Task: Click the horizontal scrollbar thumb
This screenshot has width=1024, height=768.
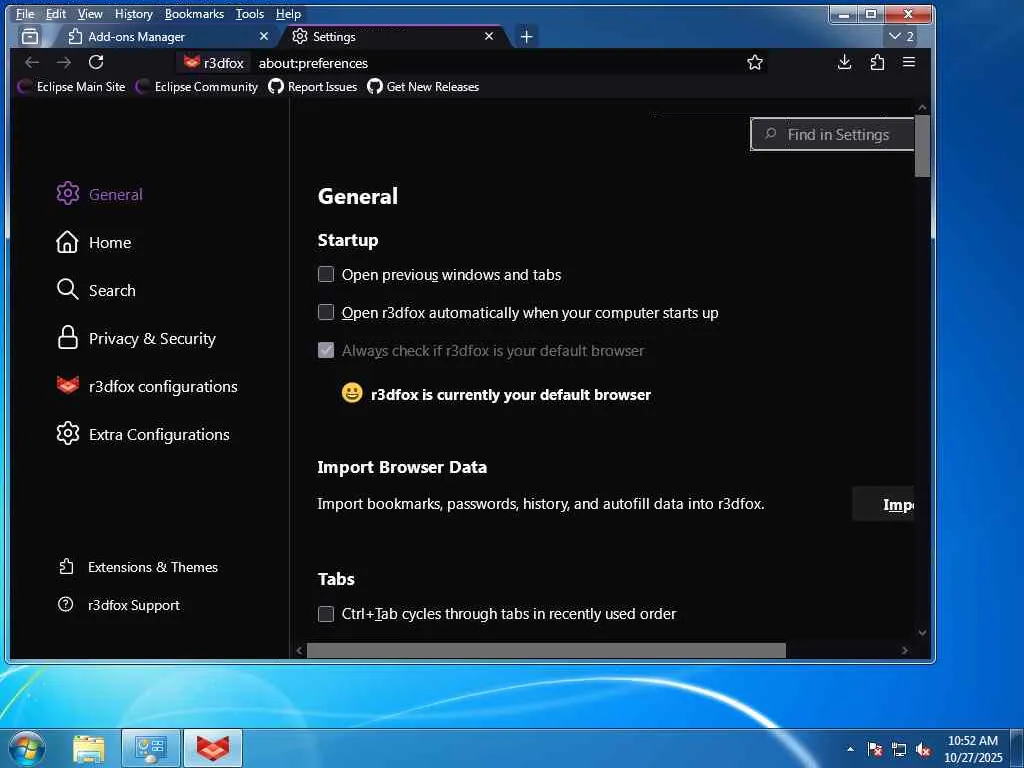Action: 546,650
